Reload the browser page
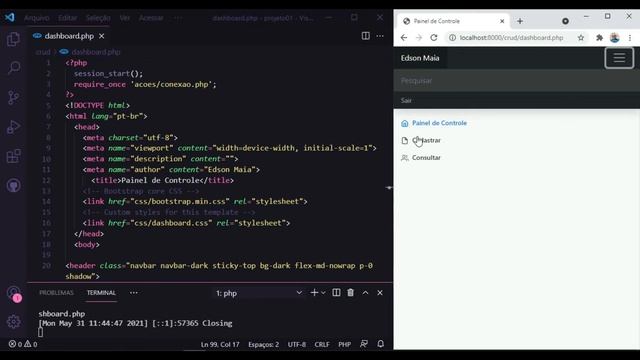 pyautogui.click(x=433, y=38)
